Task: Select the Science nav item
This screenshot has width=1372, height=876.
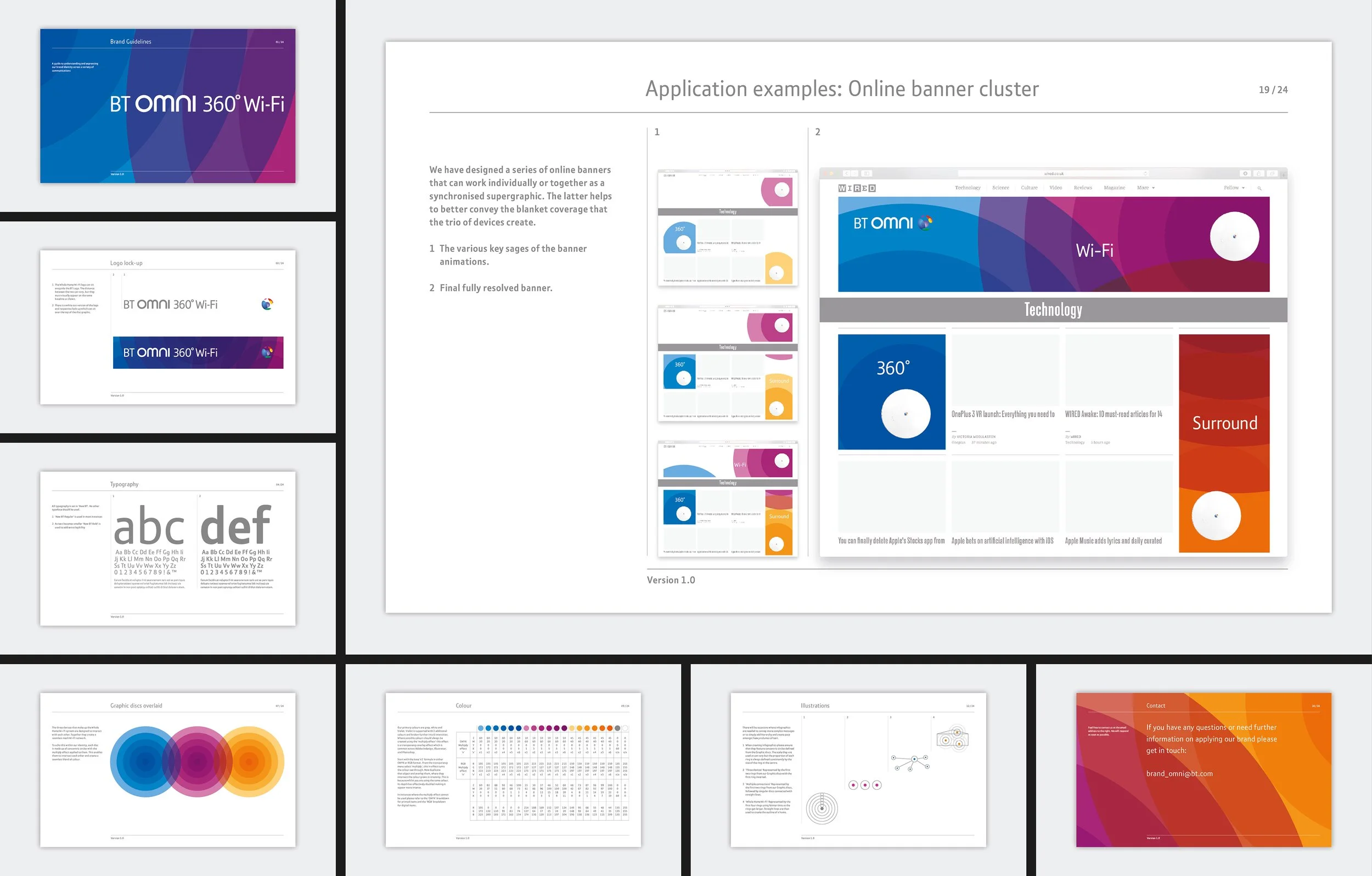Action: coord(1000,188)
